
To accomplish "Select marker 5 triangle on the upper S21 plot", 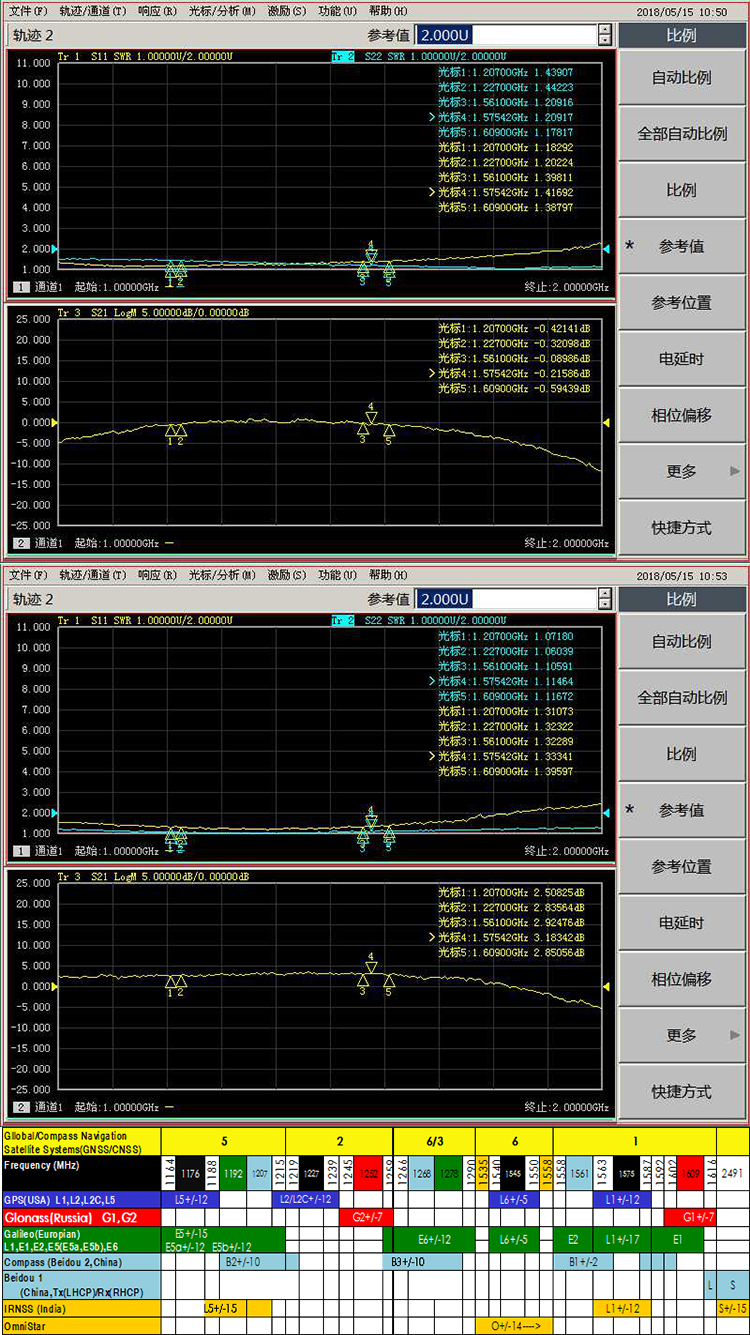I will (x=389, y=431).
